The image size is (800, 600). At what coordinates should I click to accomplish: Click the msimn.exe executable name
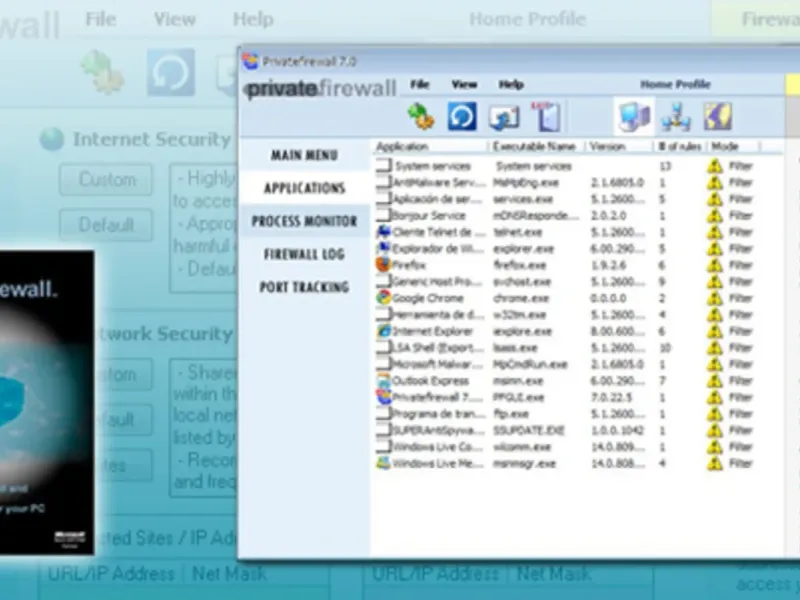pyautogui.click(x=518, y=381)
